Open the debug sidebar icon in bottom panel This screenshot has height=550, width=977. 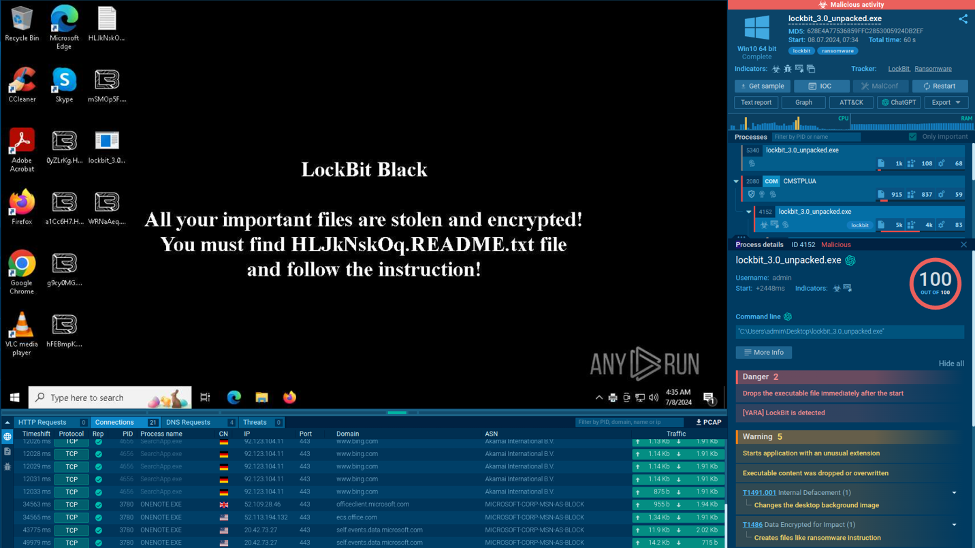tap(7, 467)
